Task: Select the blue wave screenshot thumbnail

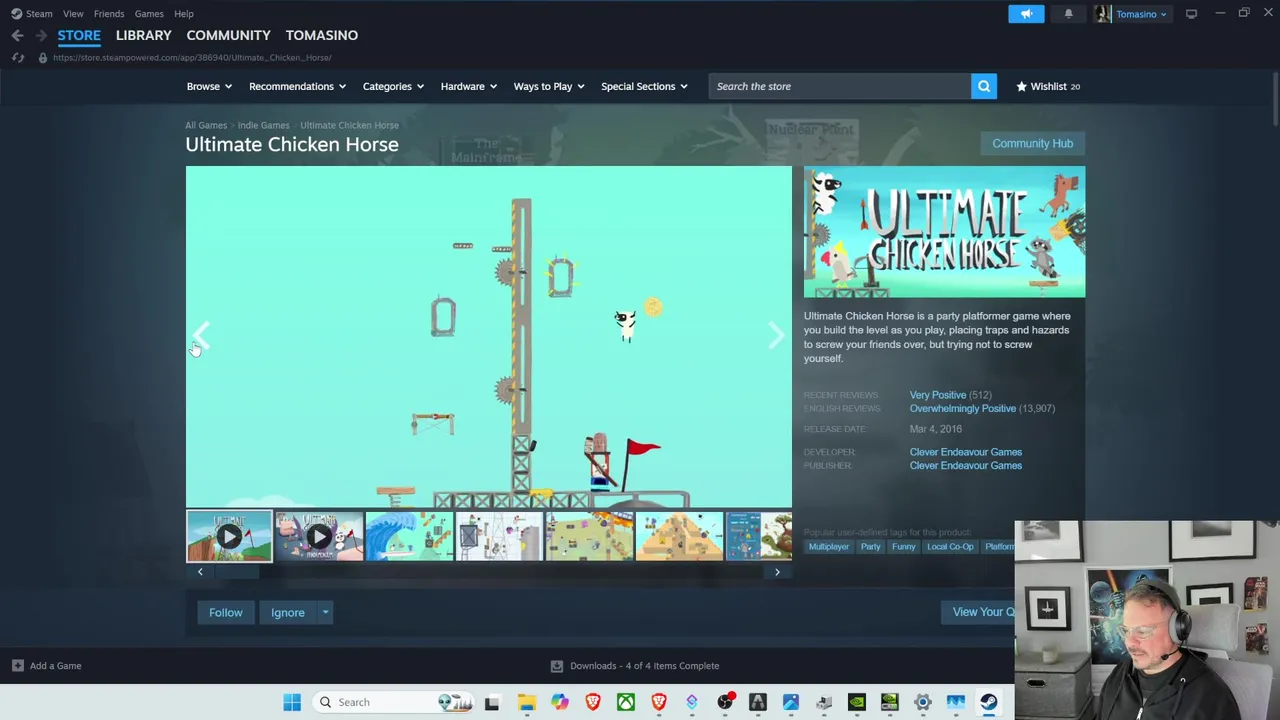Action: coord(409,536)
